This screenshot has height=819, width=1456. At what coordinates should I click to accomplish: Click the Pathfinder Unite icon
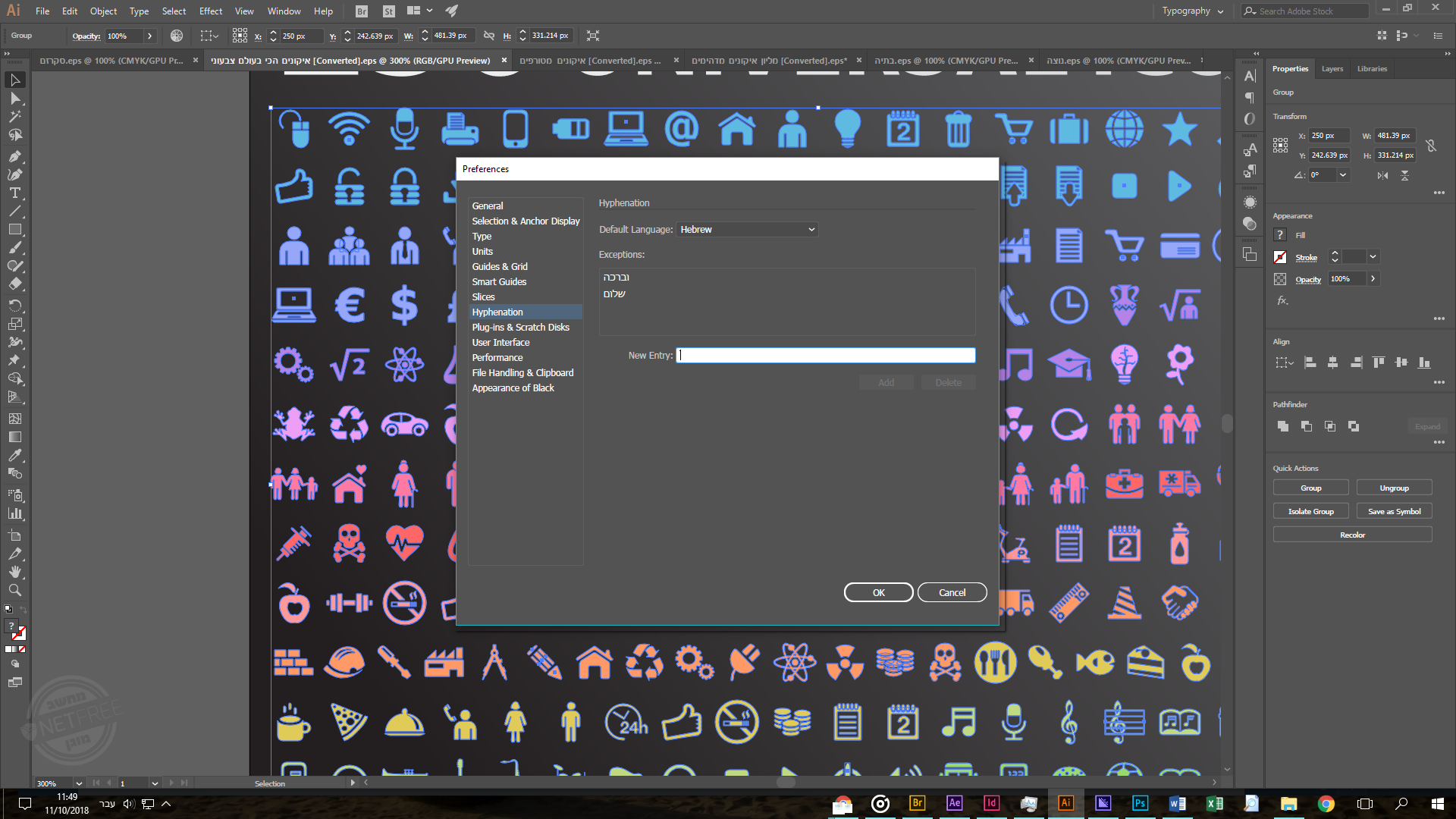point(1283,427)
